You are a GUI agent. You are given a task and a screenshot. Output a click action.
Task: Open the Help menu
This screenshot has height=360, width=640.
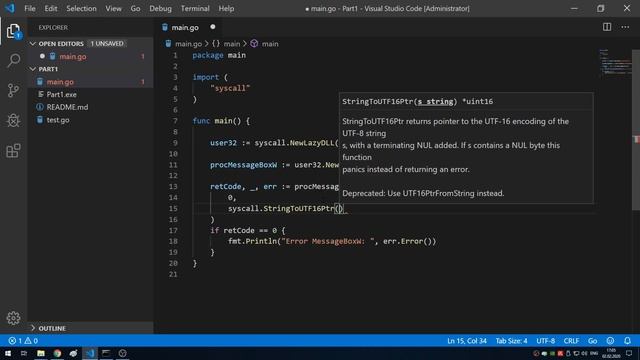pos(226,8)
